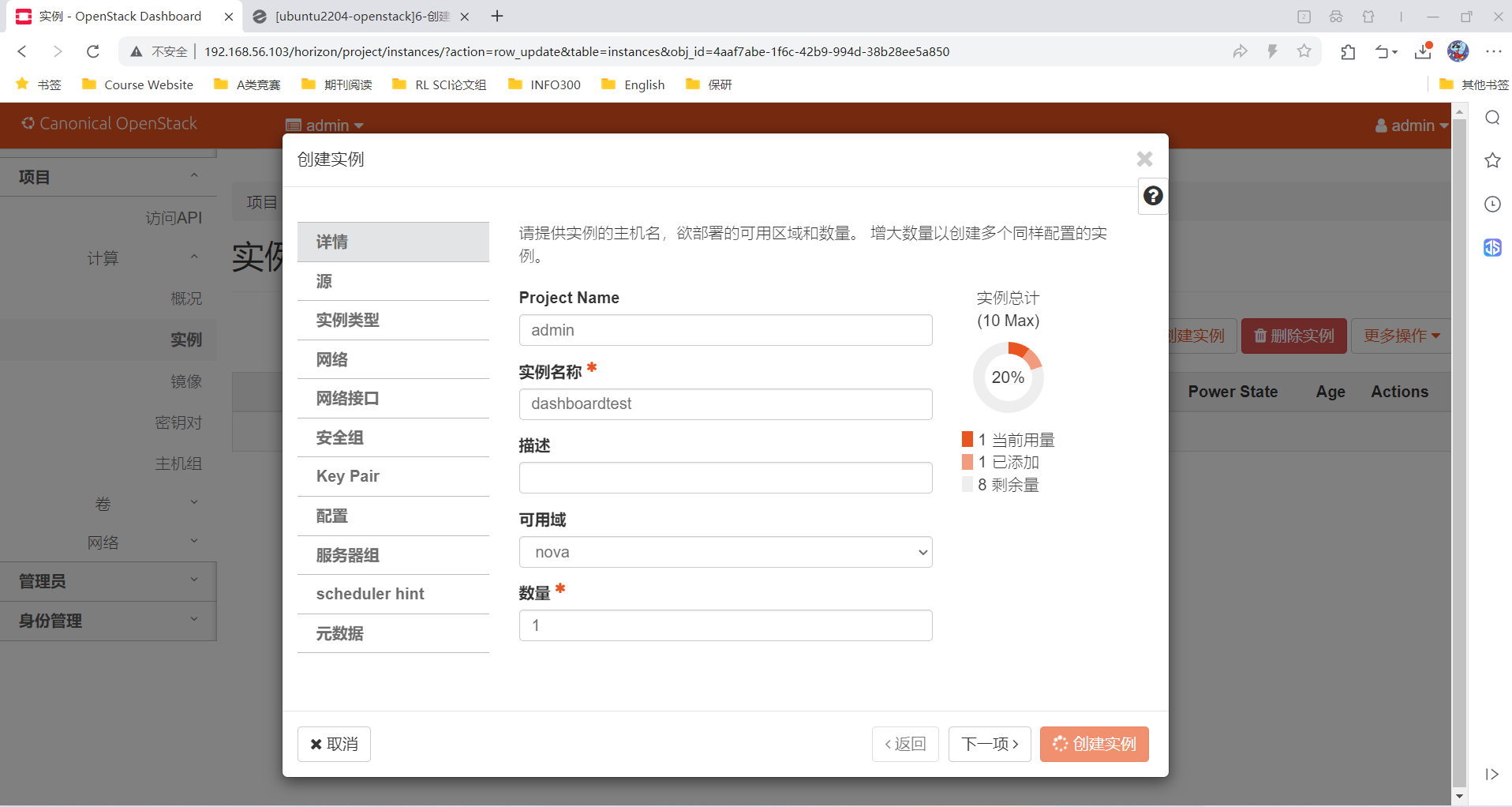1512x807 pixels.
Task: Click the insecure site warning icon
Action: (137, 51)
